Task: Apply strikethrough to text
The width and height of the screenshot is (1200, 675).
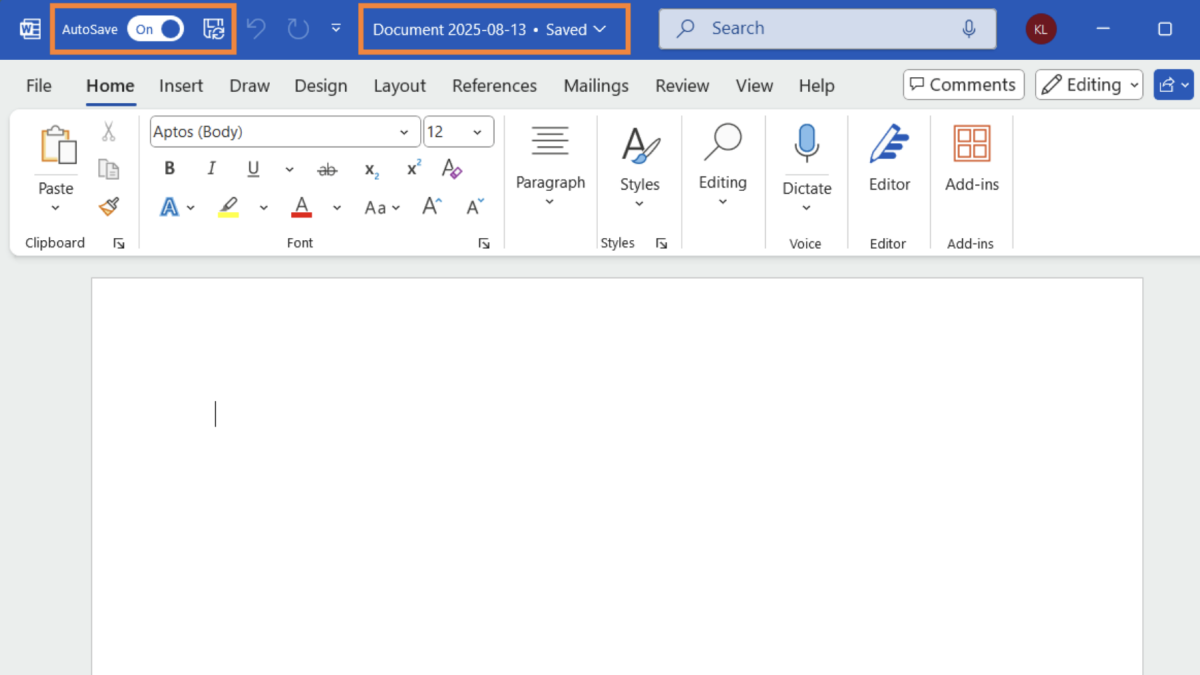Action: (x=327, y=168)
